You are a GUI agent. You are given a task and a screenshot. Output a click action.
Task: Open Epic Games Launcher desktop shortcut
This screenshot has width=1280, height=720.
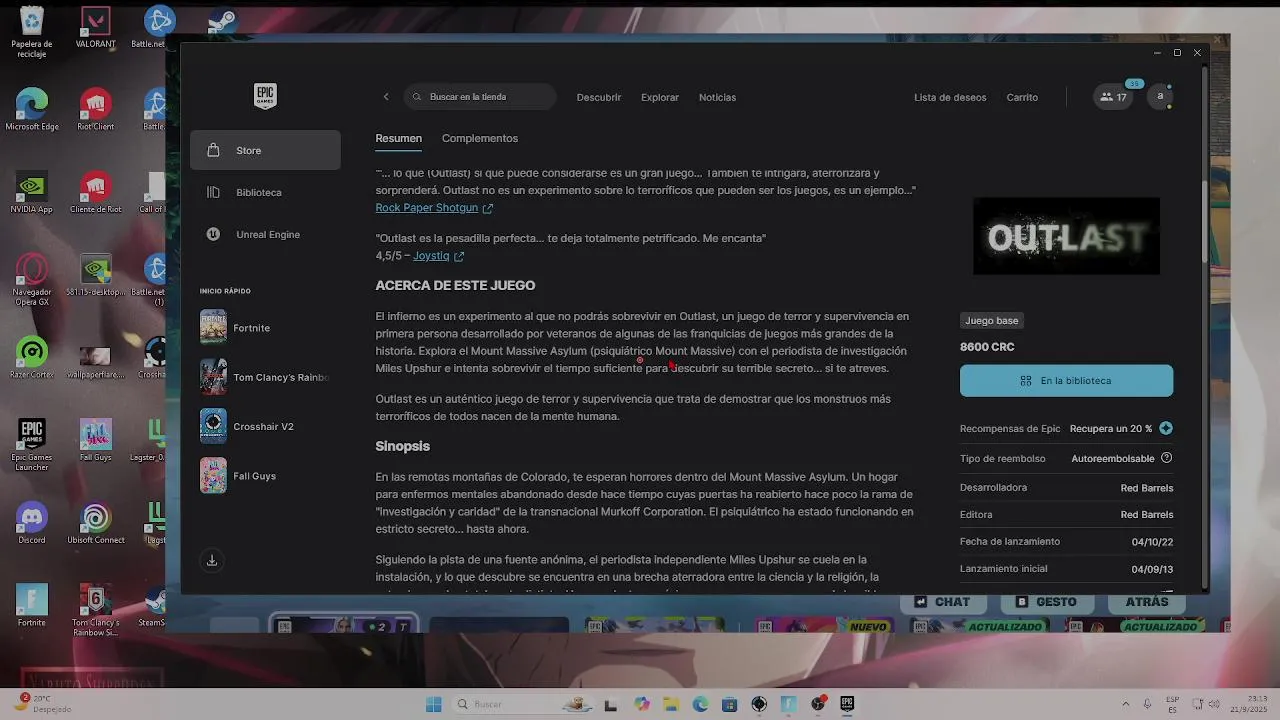click(32, 444)
